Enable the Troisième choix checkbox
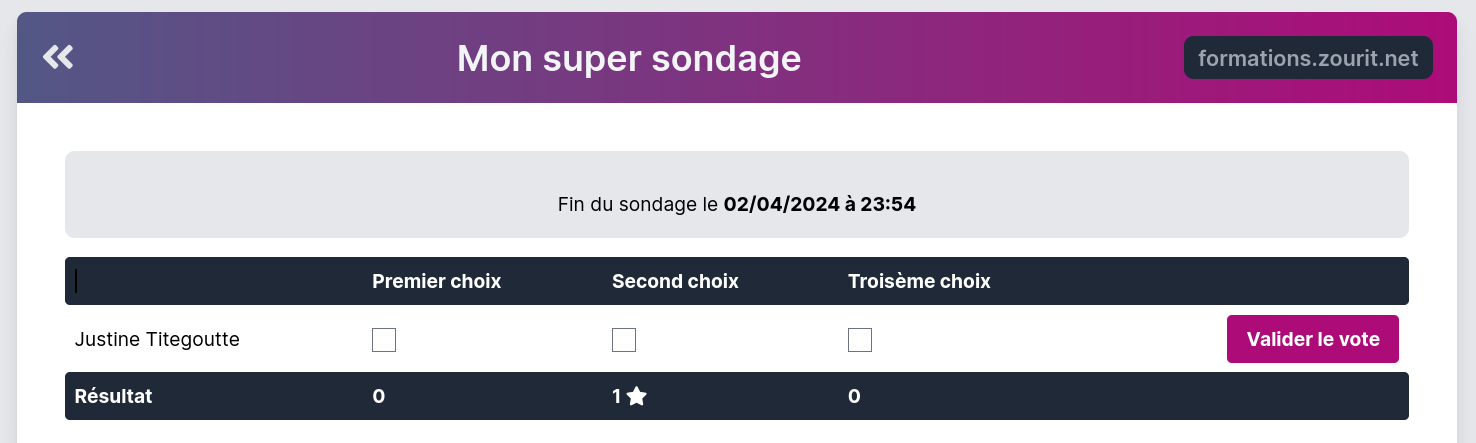The height and width of the screenshot is (443, 1476). tap(860, 340)
